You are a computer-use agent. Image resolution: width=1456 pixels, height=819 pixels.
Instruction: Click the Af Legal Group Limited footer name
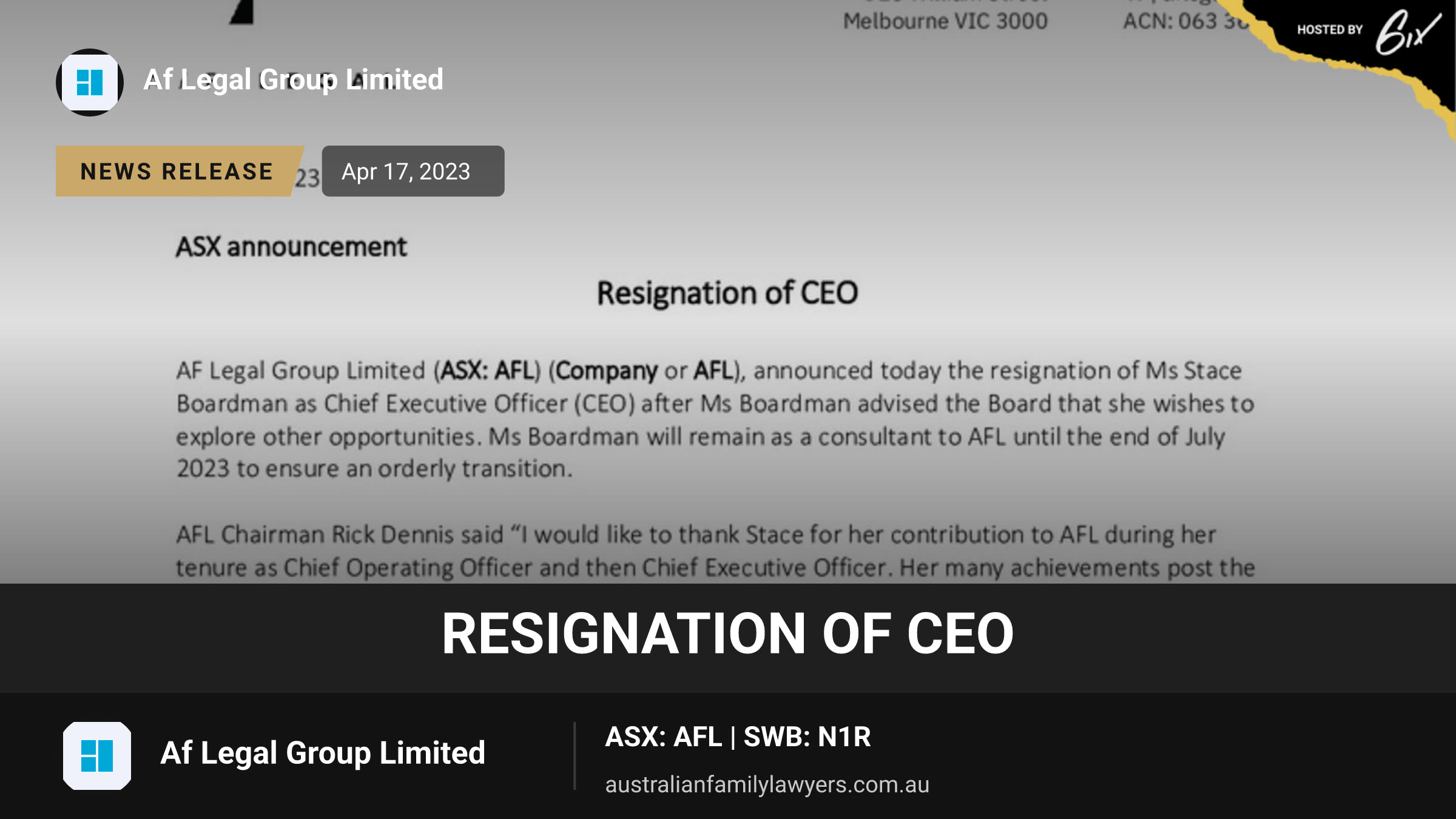pos(323,753)
